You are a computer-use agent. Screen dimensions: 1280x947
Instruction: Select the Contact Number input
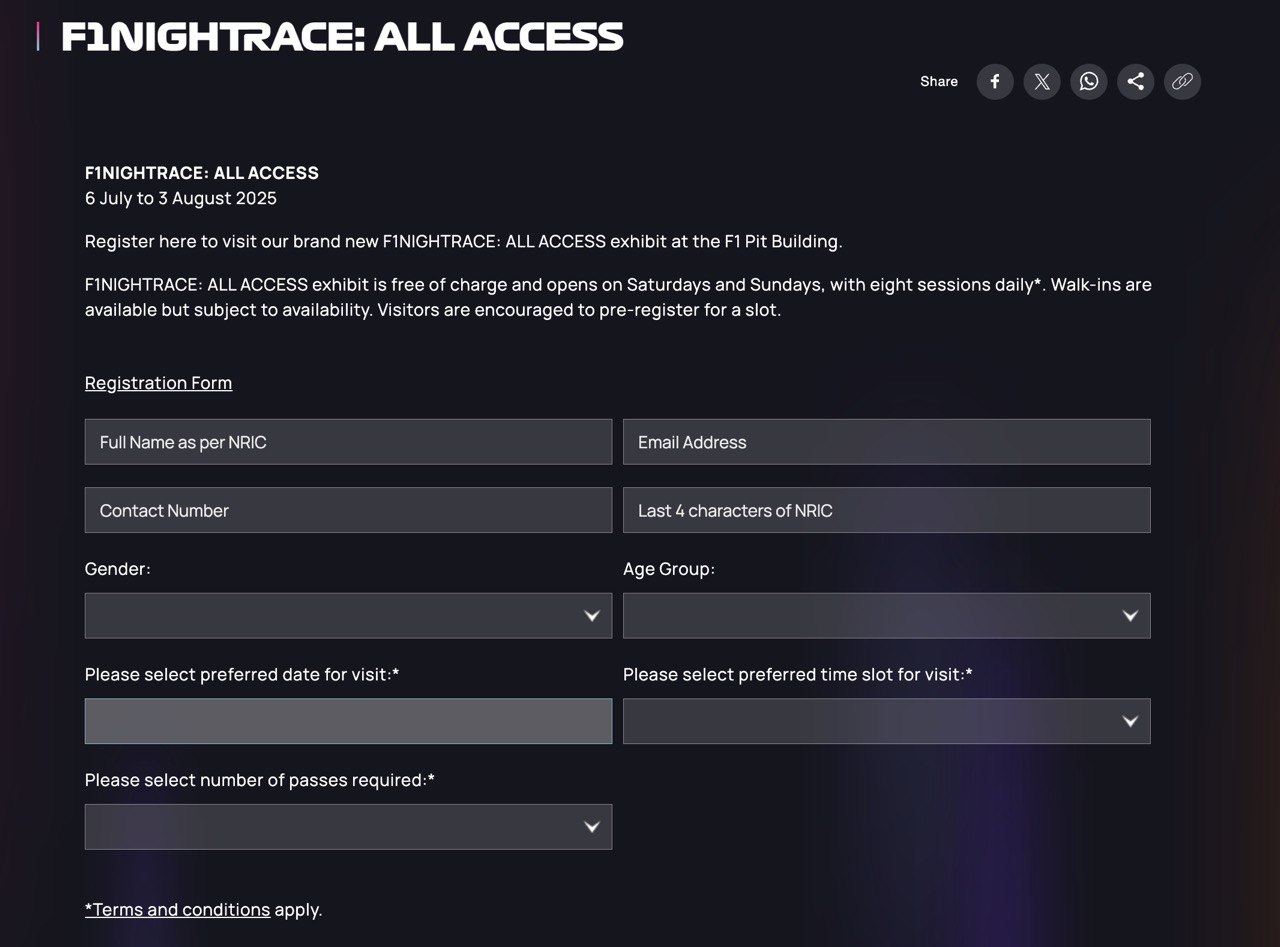click(348, 510)
